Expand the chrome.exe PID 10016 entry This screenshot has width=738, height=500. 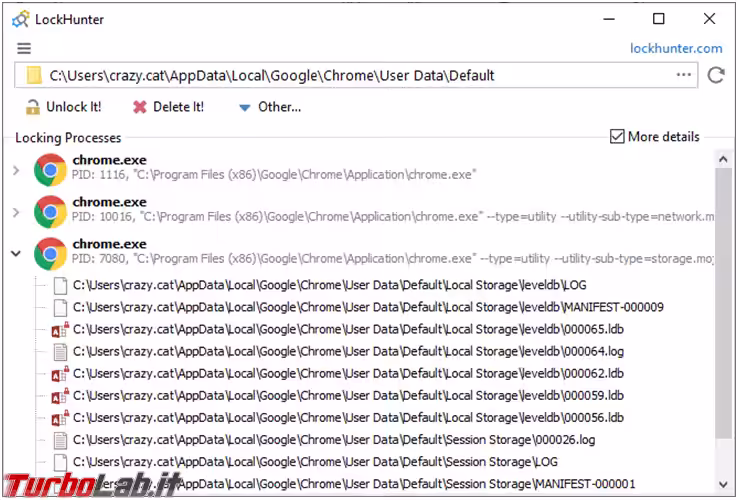[16, 212]
